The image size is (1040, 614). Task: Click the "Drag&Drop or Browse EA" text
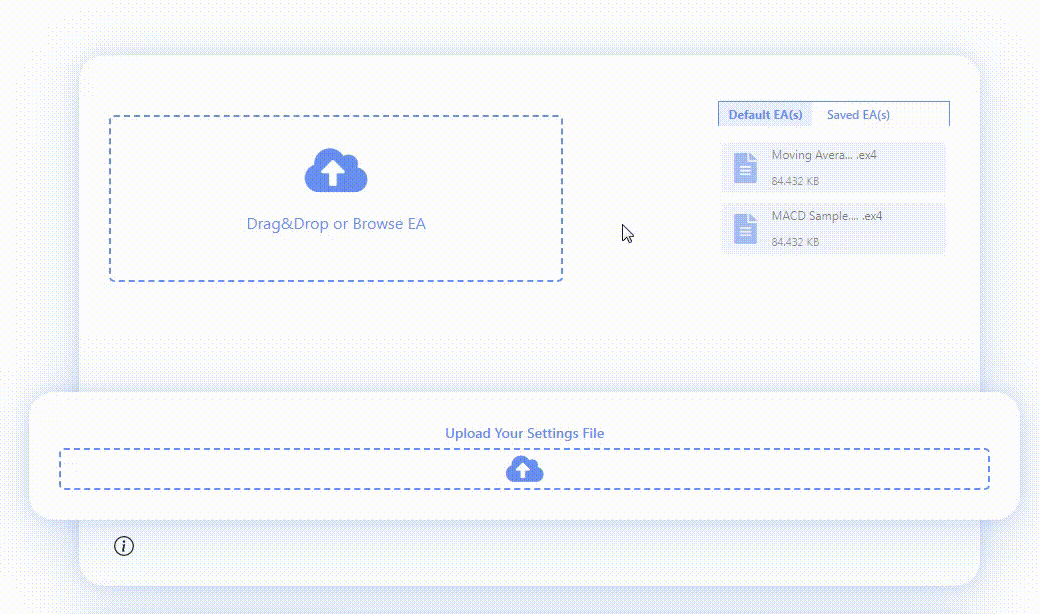[336, 224]
